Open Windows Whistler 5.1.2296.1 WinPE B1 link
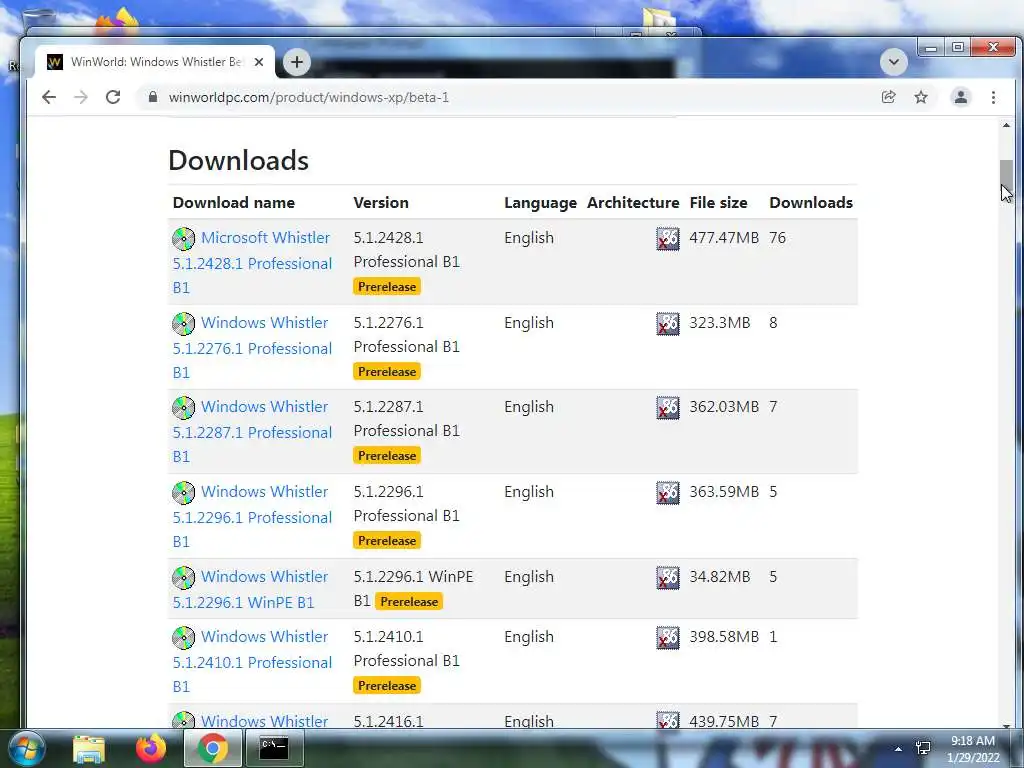Image resolution: width=1024 pixels, height=768 pixels. click(251, 589)
